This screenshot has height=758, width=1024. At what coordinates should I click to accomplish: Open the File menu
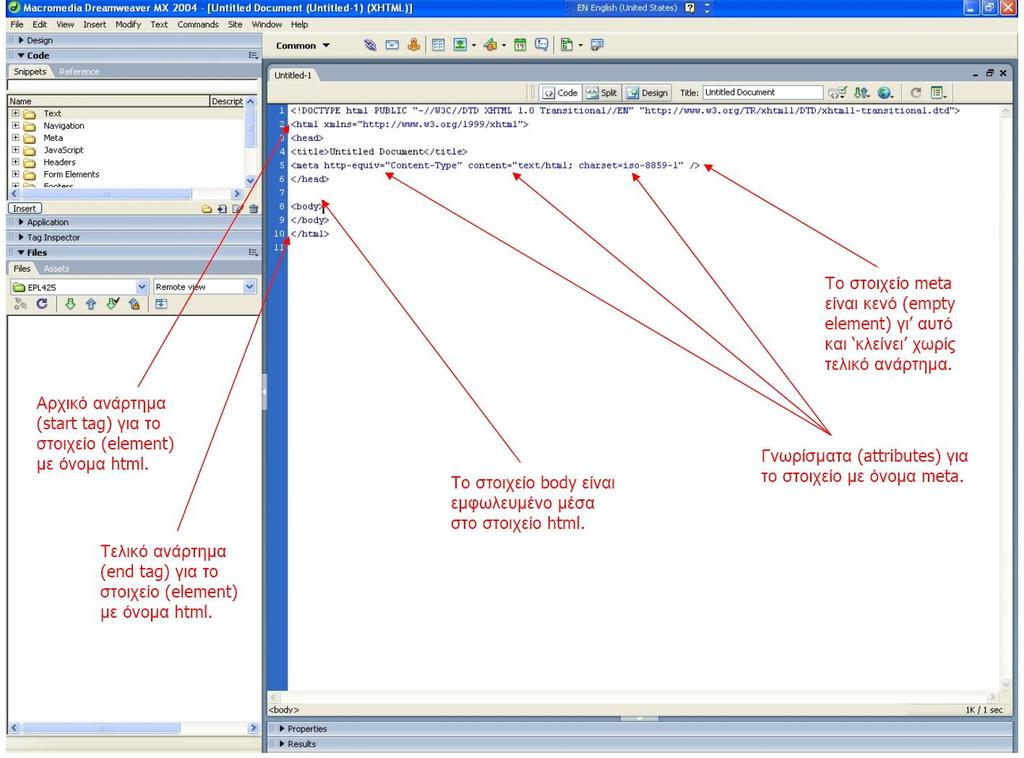[x=17, y=25]
